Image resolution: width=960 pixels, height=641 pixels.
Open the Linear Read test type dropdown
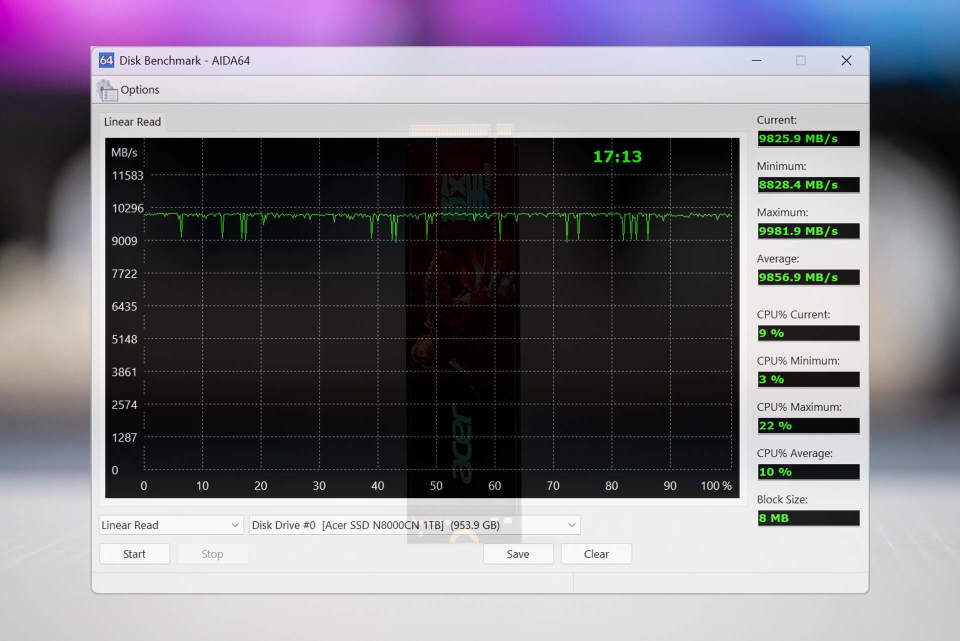[171, 525]
